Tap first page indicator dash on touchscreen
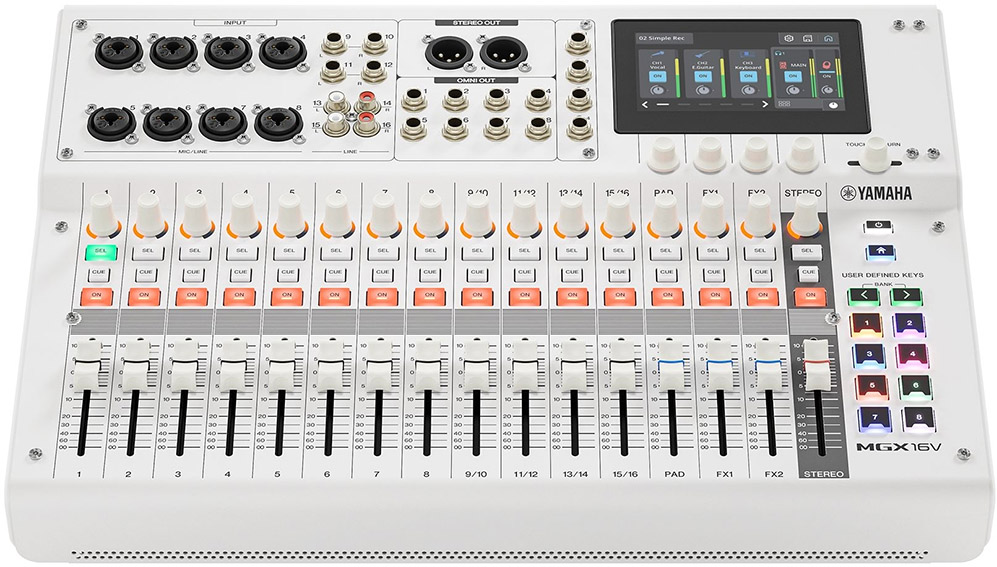 (x=663, y=104)
